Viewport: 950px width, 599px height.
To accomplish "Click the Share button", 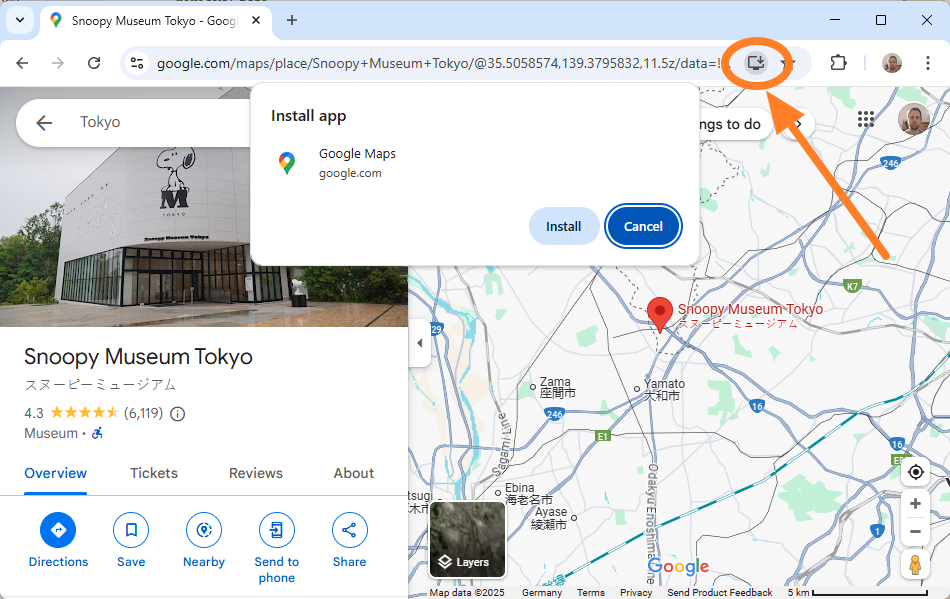I will 350,540.
